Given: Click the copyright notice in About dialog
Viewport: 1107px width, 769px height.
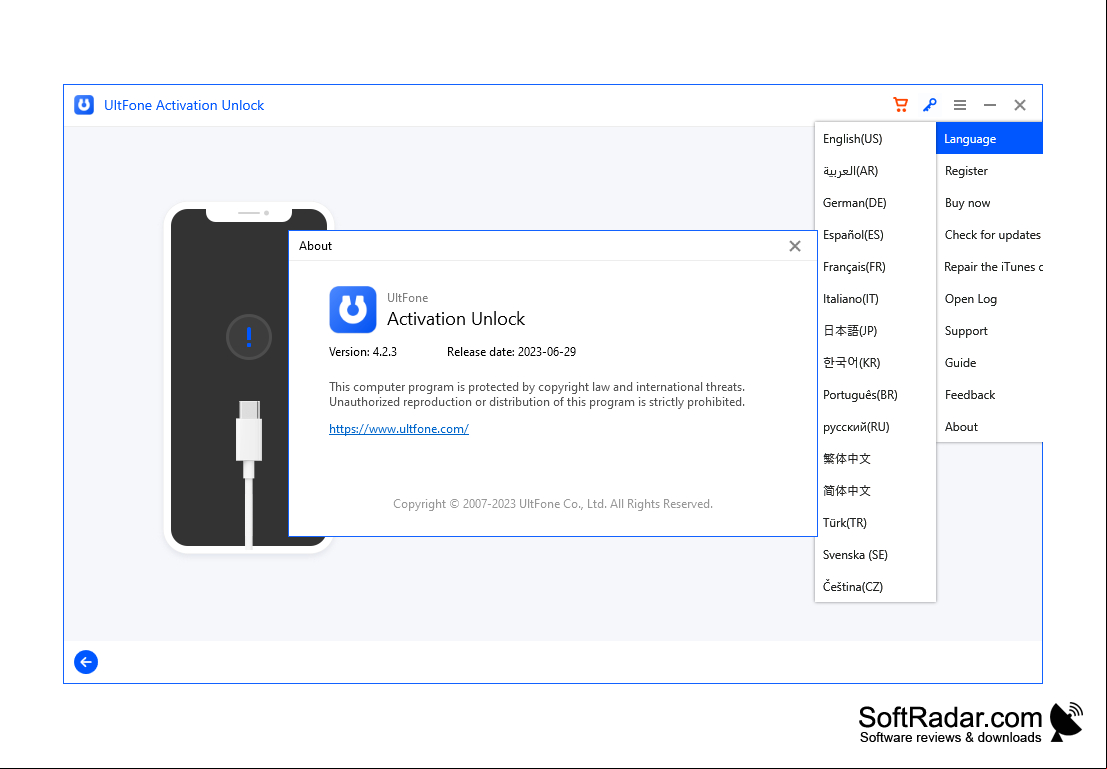Looking at the screenshot, I should [553, 504].
